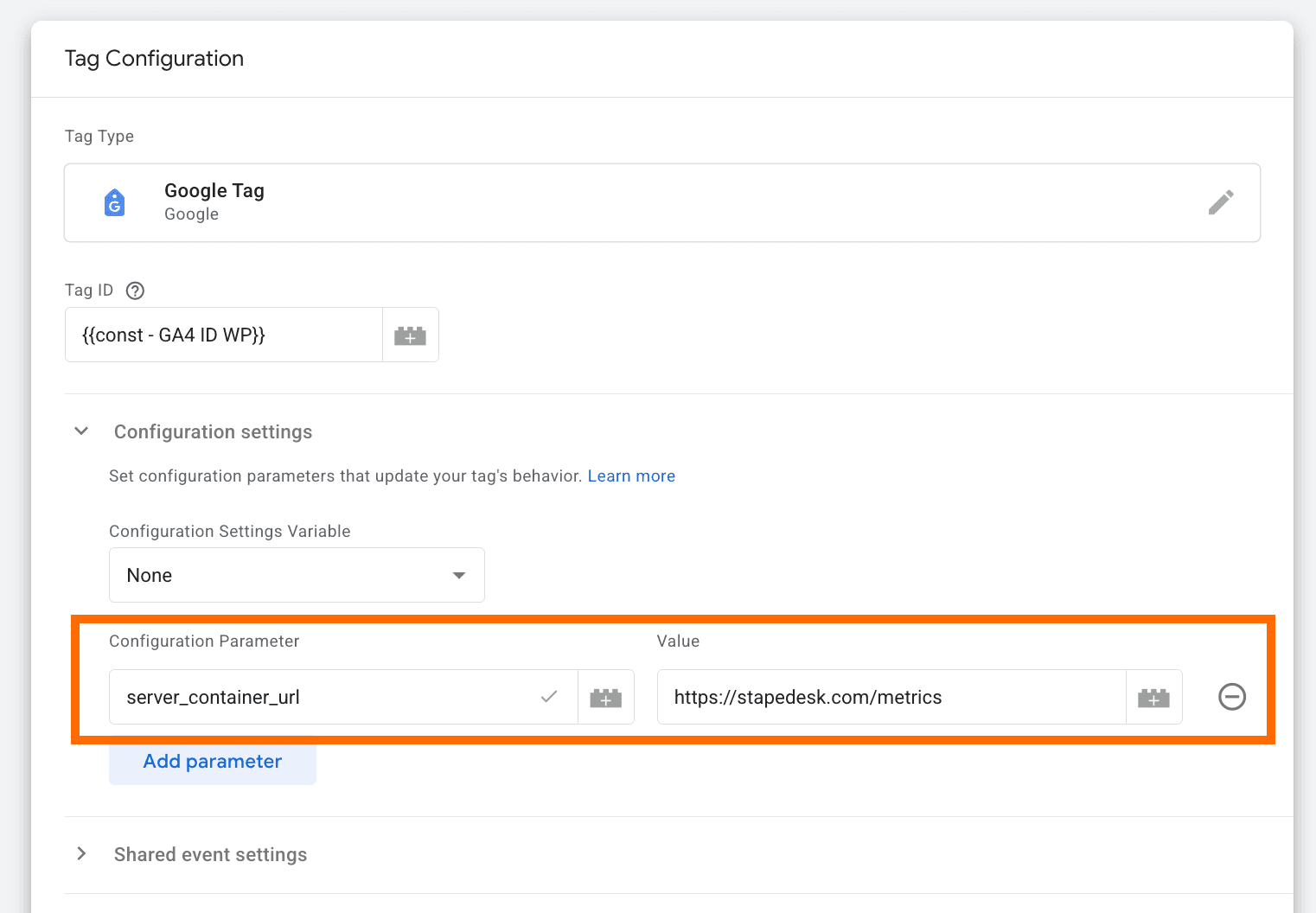Image resolution: width=1316 pixels, height=913 pixels.
Task: Click the Configuration Parameter column label
Action: pos(204,642)
